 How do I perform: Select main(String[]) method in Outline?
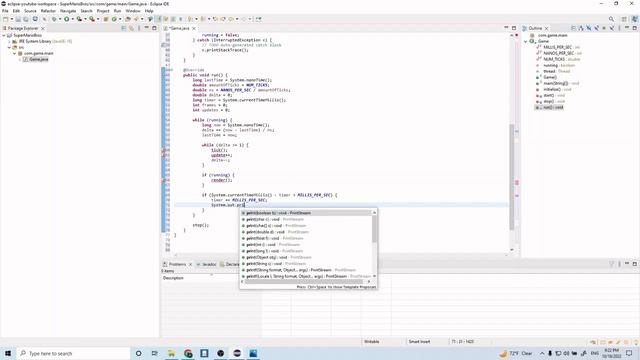pos(558,83)
